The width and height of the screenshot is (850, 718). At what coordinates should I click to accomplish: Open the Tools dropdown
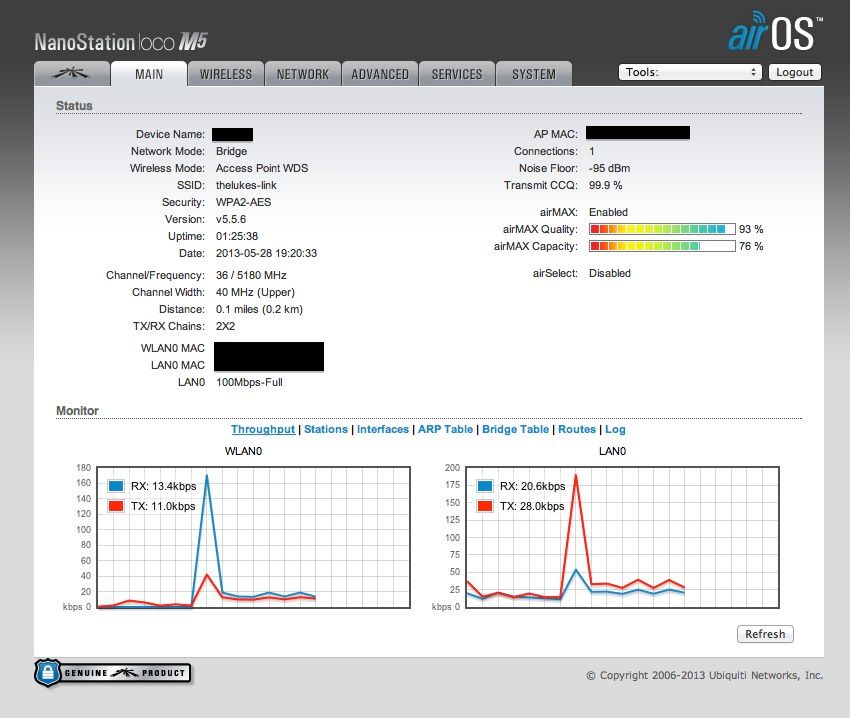coord(690,72)
